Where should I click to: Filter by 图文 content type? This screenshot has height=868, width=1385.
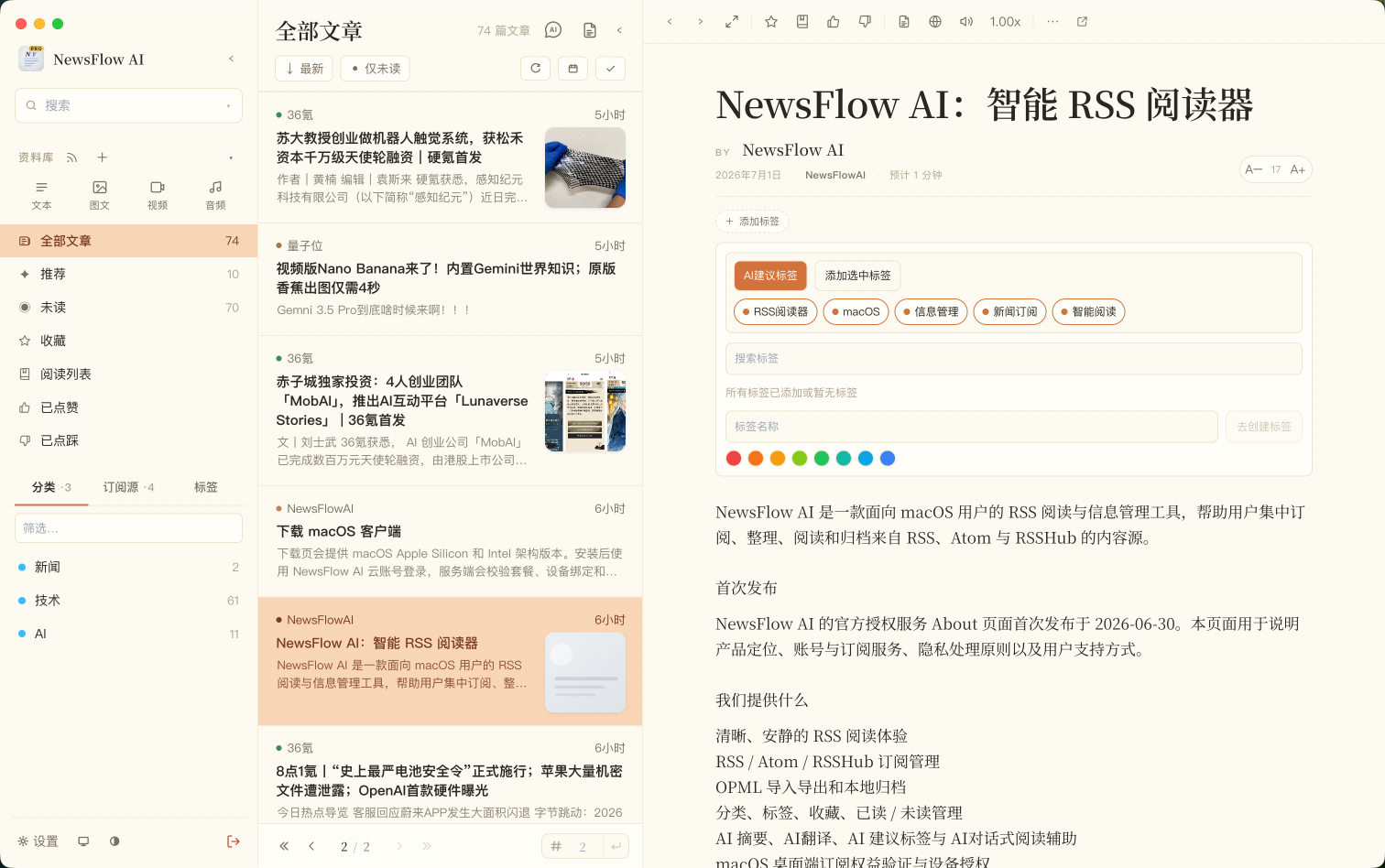click(x=100, y=195)
